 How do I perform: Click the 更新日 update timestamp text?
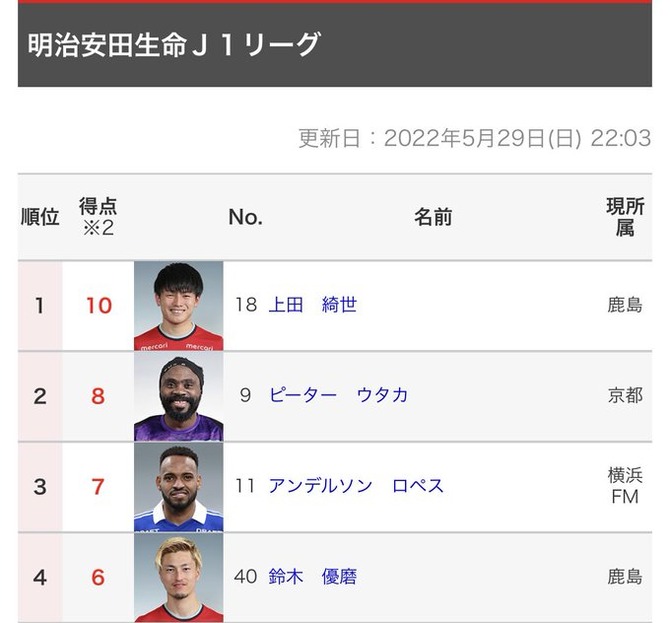pyautogui.click(x=475, y=138)
